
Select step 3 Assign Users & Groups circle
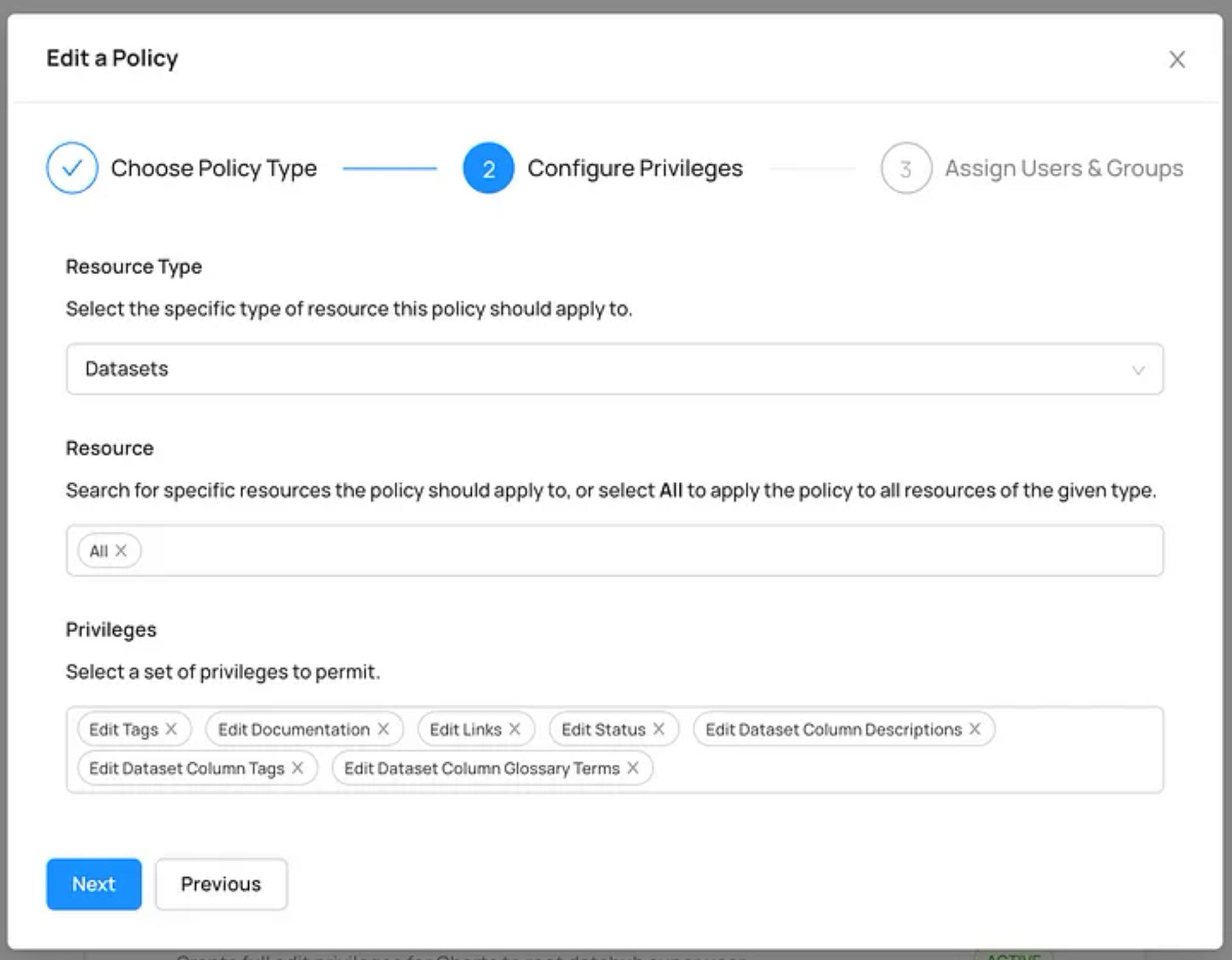[x=906, y=167]
